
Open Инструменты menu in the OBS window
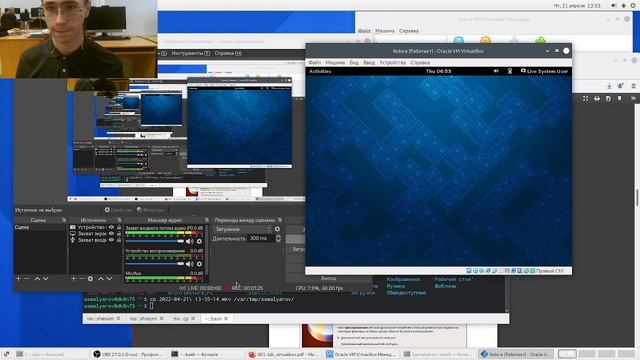point(191,53)
